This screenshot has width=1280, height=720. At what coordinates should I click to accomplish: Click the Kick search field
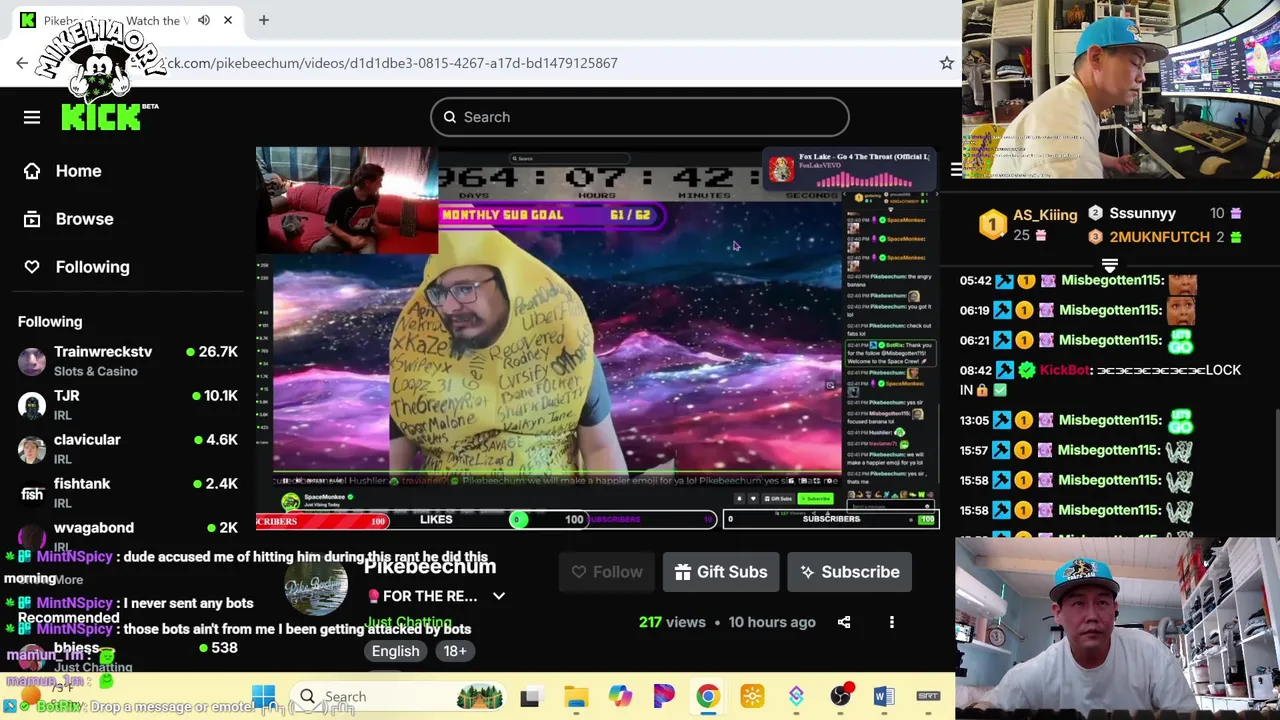640,117
